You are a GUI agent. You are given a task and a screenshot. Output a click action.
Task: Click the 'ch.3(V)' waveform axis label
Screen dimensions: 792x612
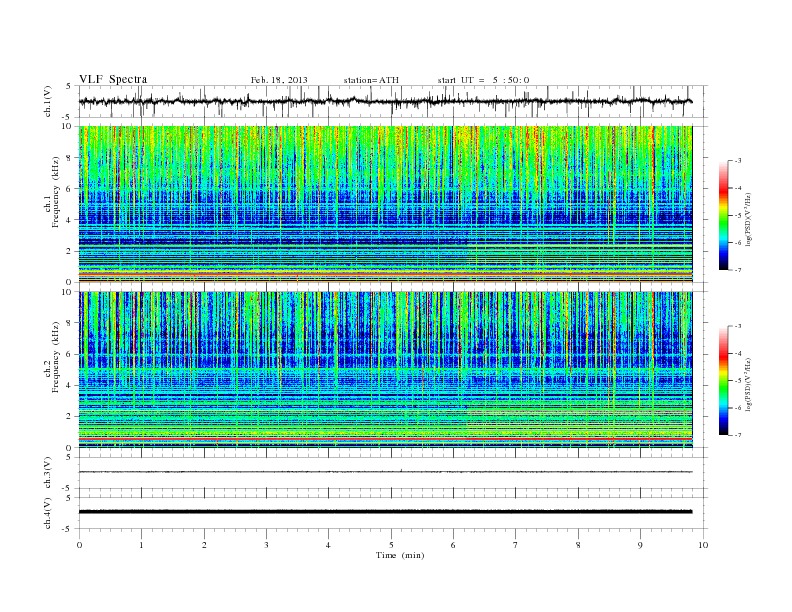point(47,473)
